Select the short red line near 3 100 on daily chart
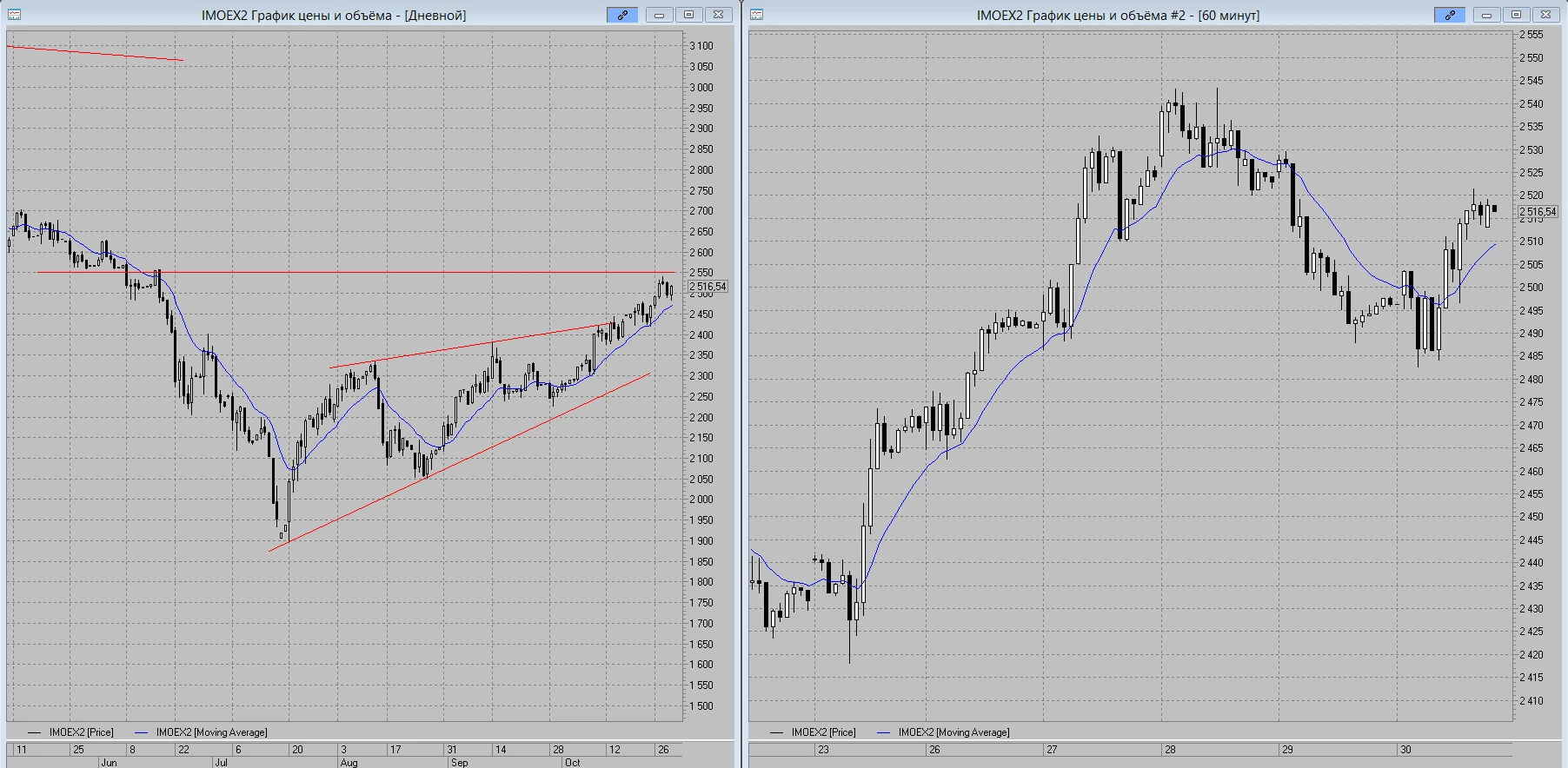The width and height of the screenshot is (1568, 768). pos(95,53)
